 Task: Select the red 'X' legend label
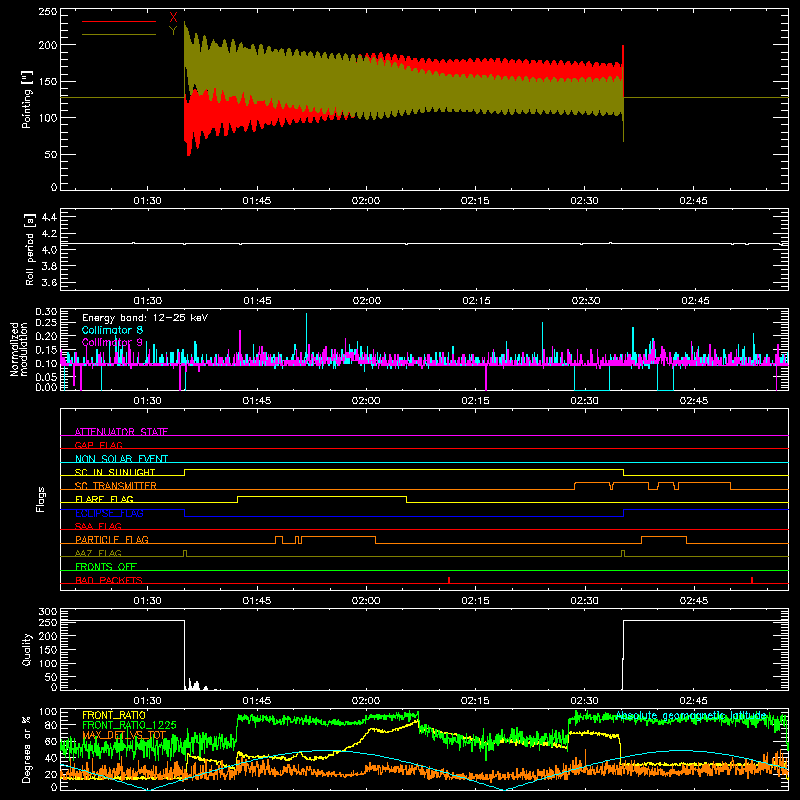coord(173,18)
